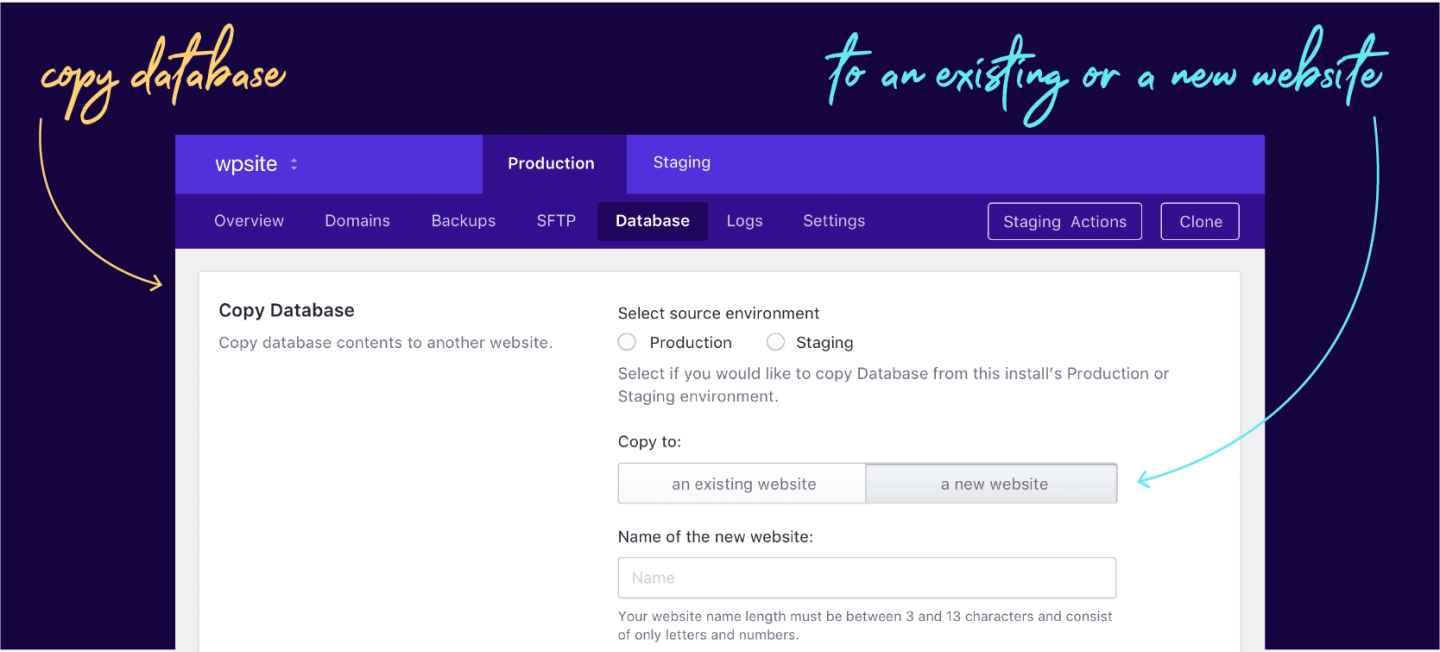Screen dimensions: 1440x652
Task: Click the Copy Database heading
Action: (x=286, y=310)
